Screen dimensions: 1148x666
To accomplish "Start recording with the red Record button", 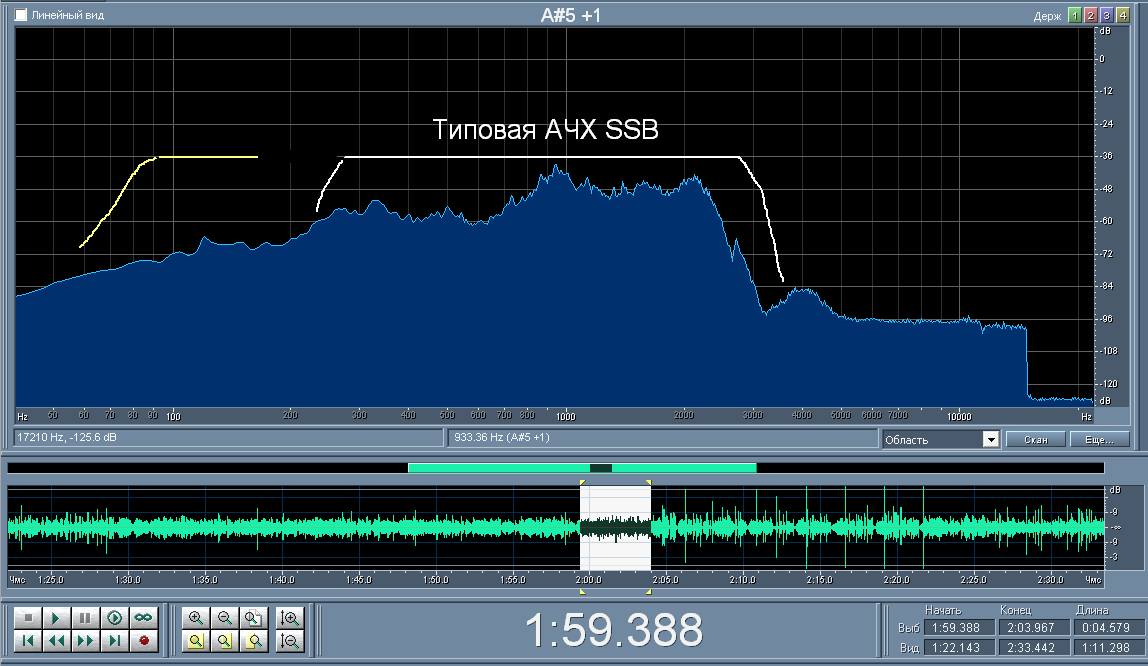I will tap(144, 641).
